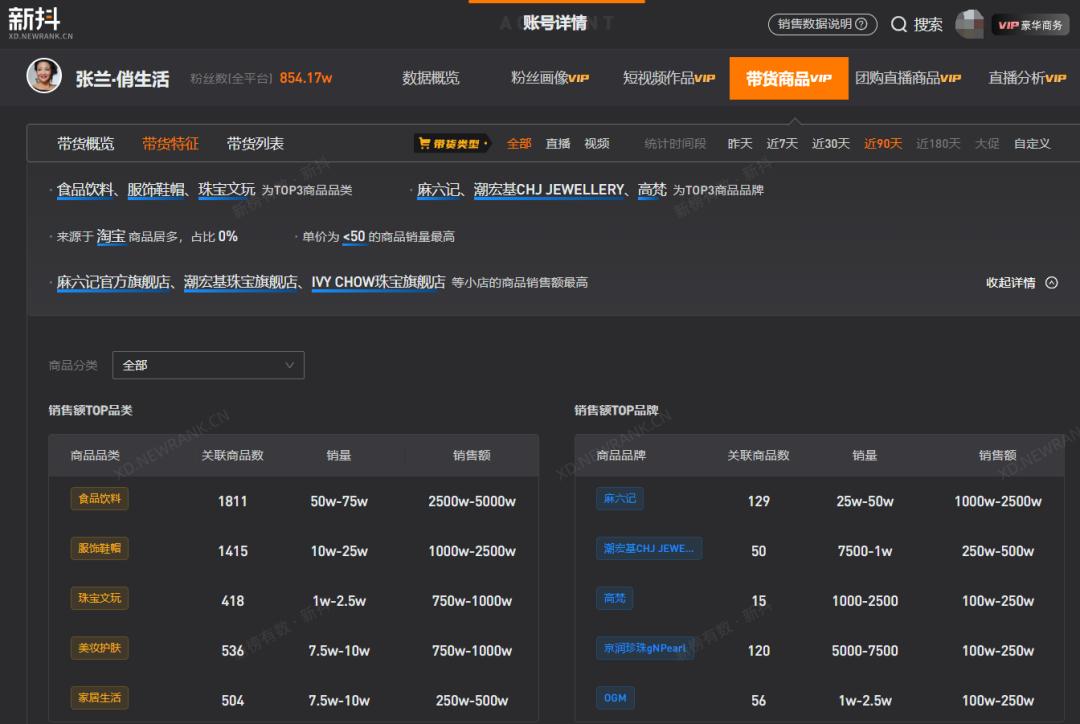Open 潮宏基珠宝旗舰店 shop link
1080x724 pixels.
[x=241, y=282]
